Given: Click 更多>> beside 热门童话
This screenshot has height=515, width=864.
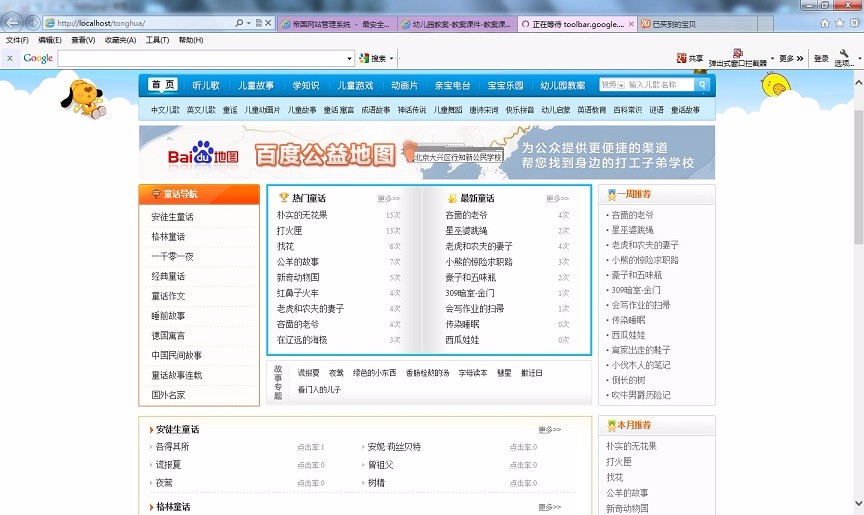Looking at the screenshot, I should tap(389, 198).
